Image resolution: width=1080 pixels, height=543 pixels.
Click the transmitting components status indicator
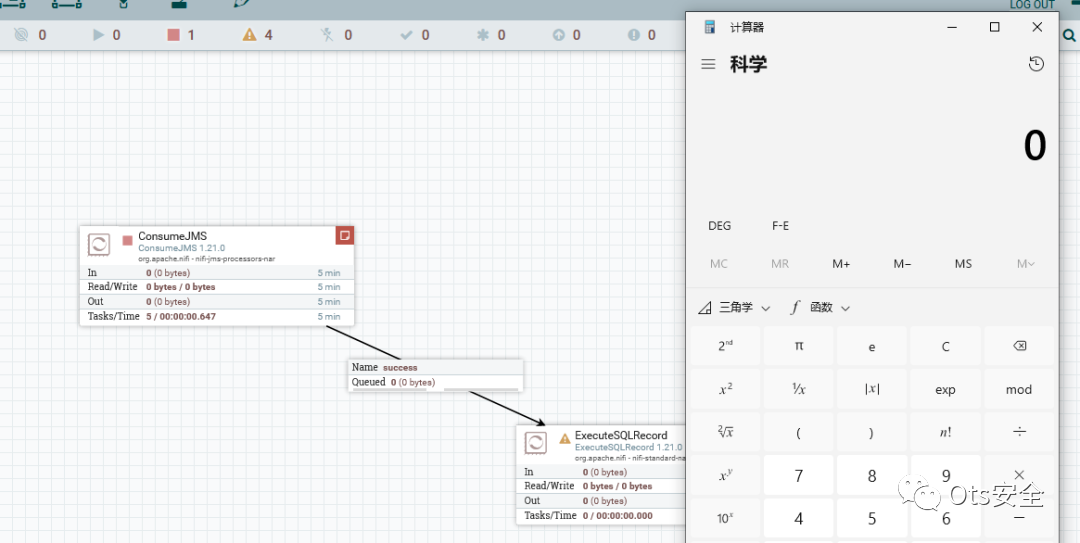point(21,34)
